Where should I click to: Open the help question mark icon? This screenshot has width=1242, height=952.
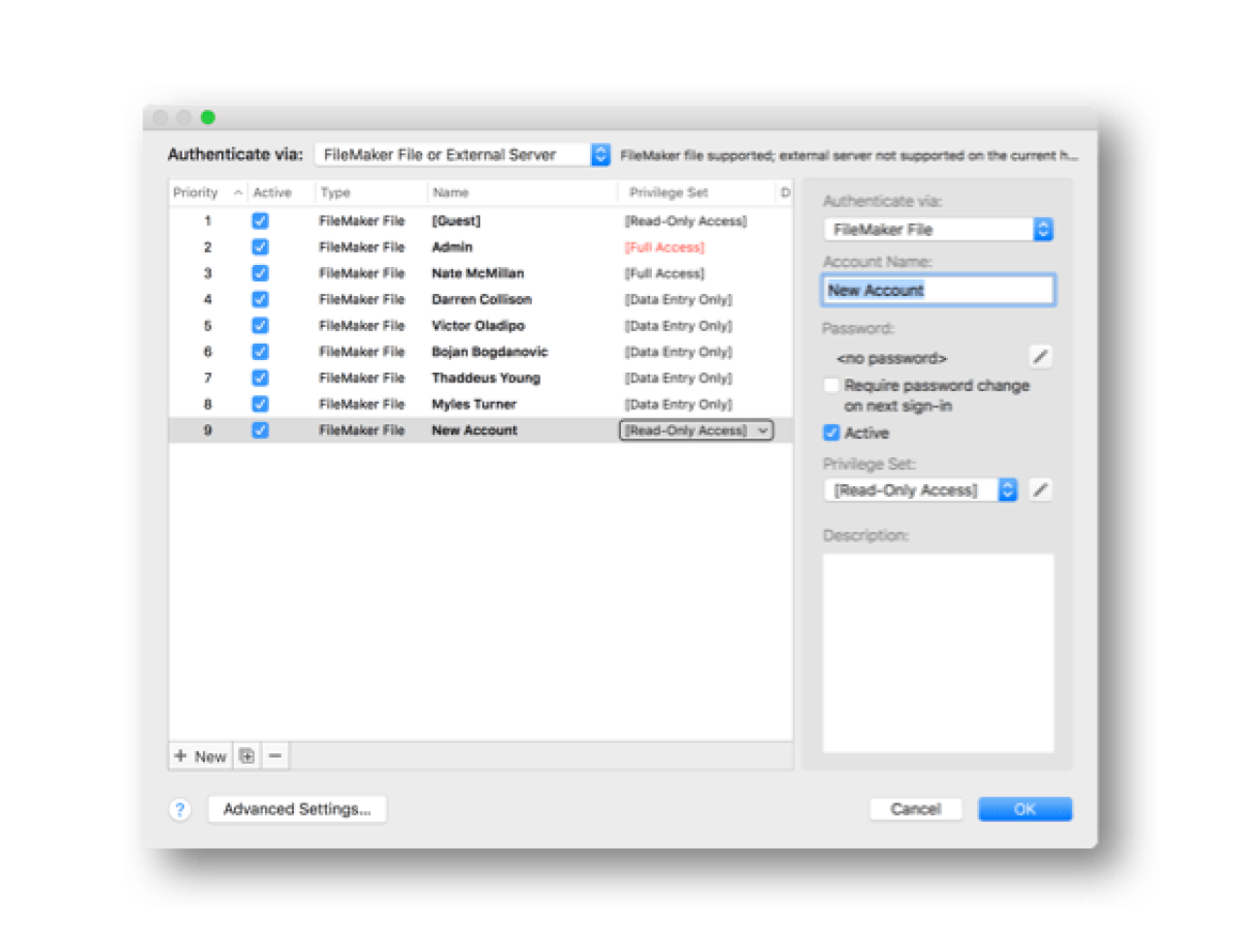180,809
